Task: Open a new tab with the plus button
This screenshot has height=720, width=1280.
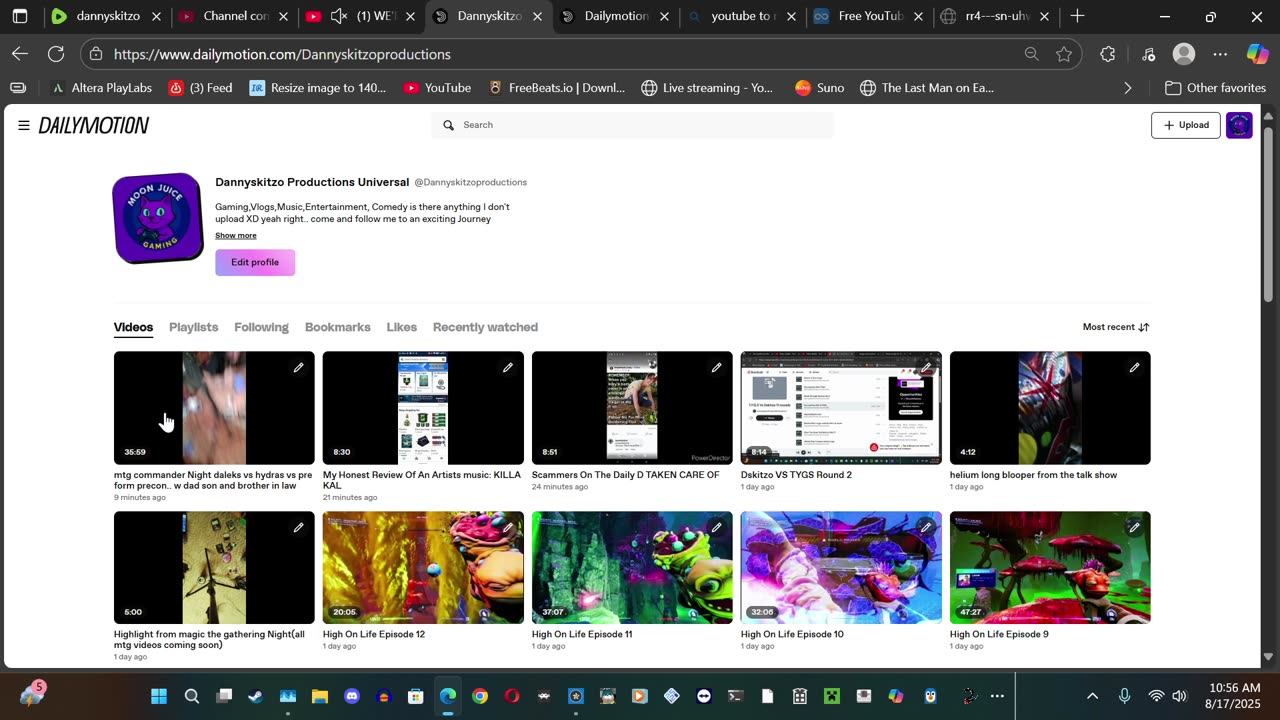Action: 1077,16
